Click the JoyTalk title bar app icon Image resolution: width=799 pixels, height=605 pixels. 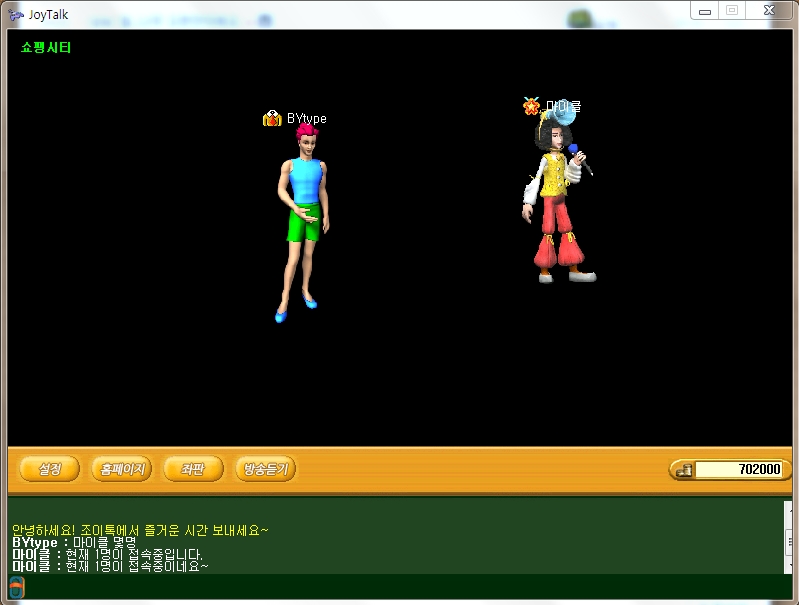(x=15, y=14)
